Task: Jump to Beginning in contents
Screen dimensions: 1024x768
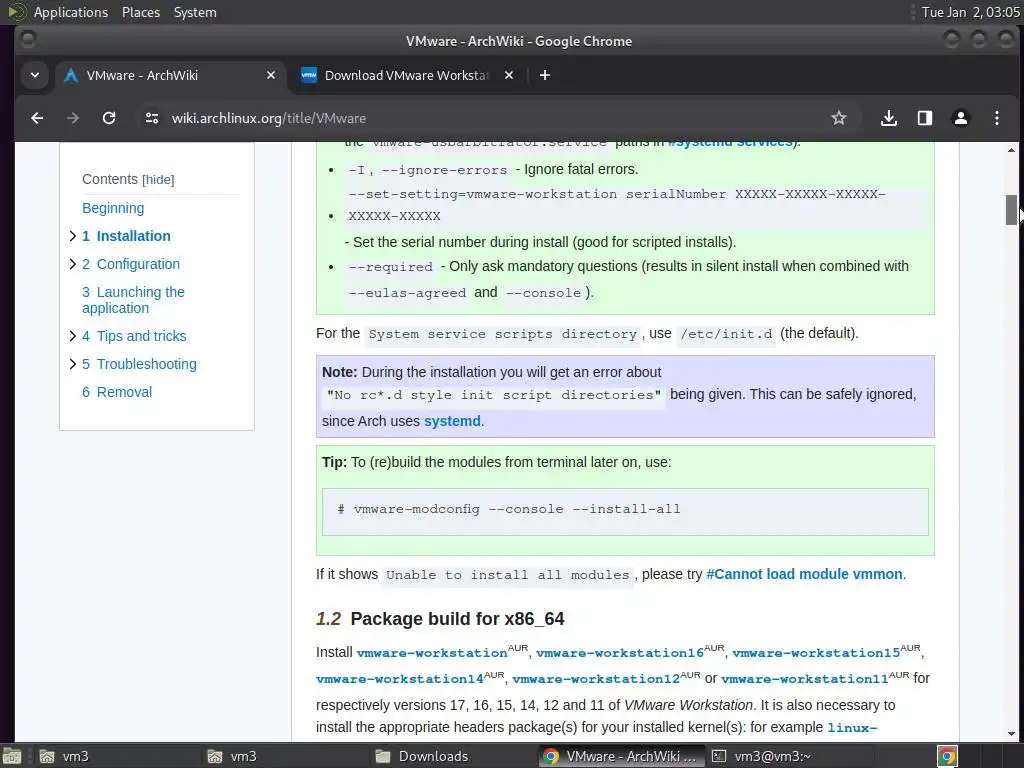Action: (x=113, y=208)
